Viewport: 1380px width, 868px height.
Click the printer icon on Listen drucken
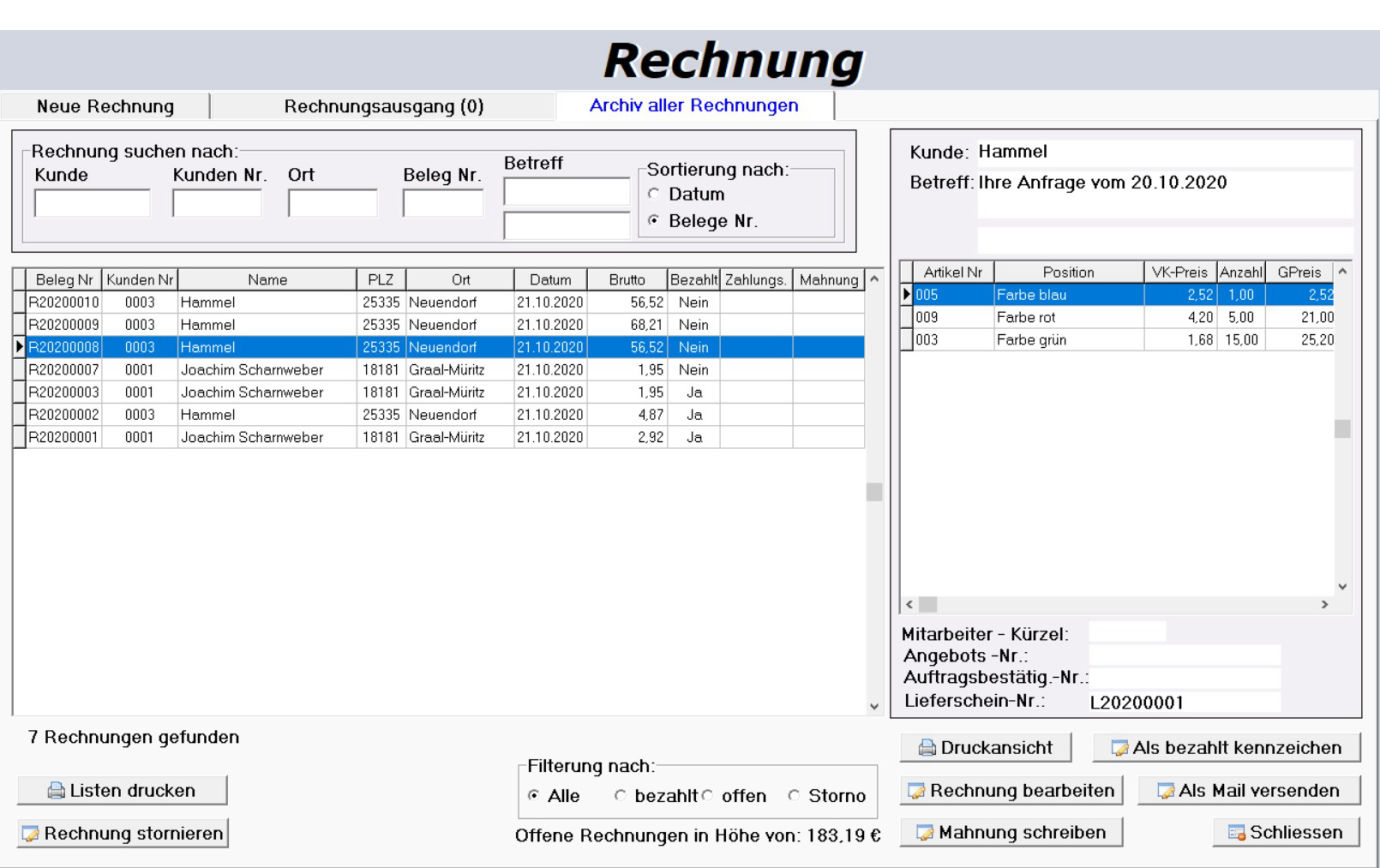(56, 790)
